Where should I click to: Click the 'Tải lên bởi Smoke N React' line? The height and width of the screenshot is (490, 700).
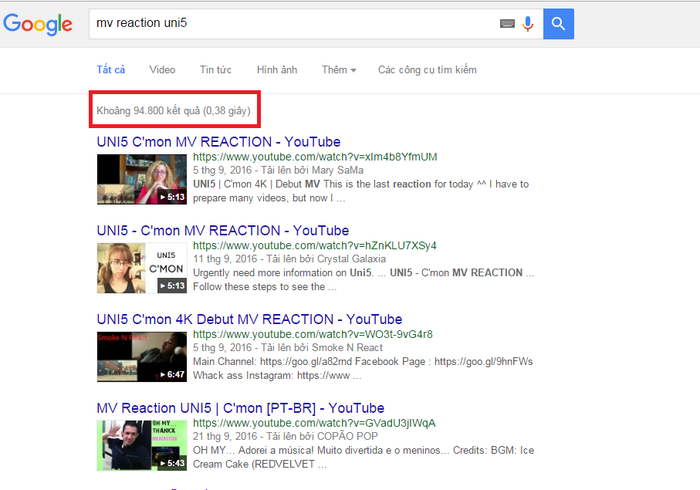[321, 348]
